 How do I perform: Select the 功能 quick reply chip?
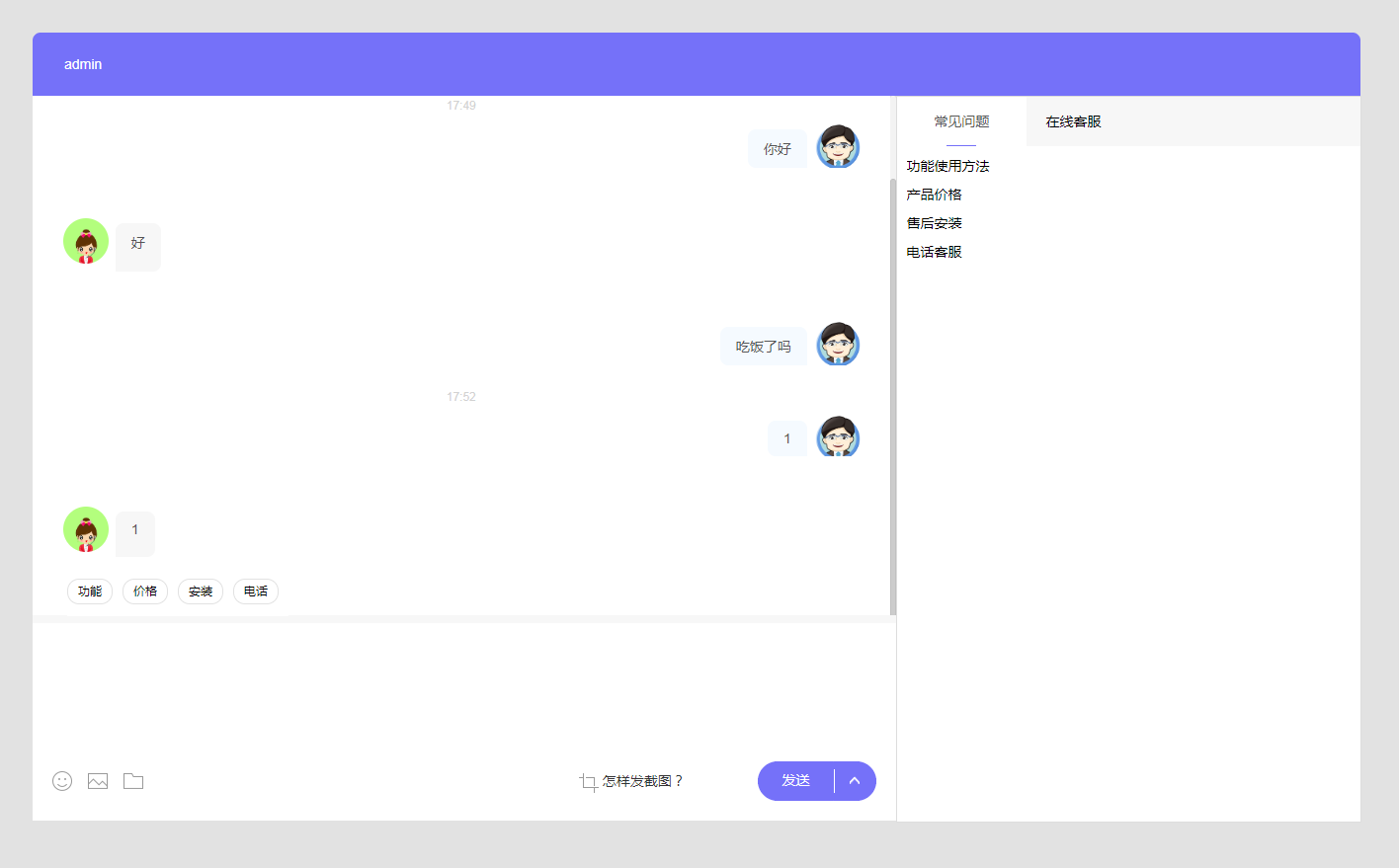point(90,592)
